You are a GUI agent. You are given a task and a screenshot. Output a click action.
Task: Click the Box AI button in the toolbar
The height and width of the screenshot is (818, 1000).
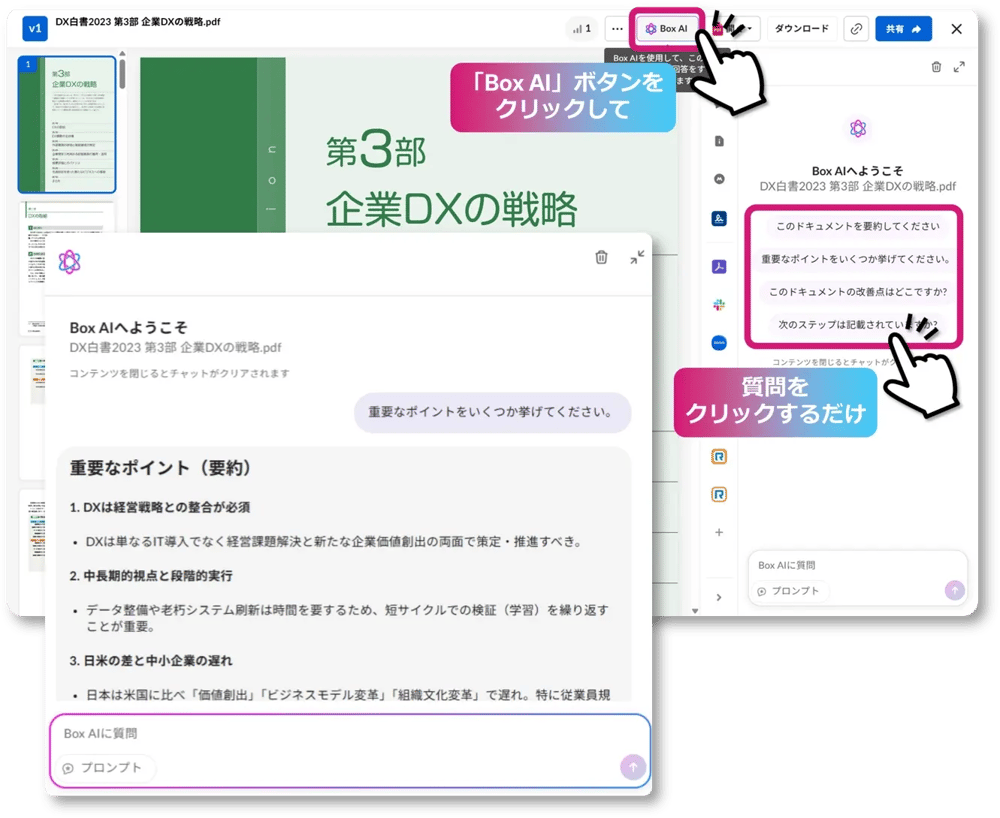tap(667, 29)
